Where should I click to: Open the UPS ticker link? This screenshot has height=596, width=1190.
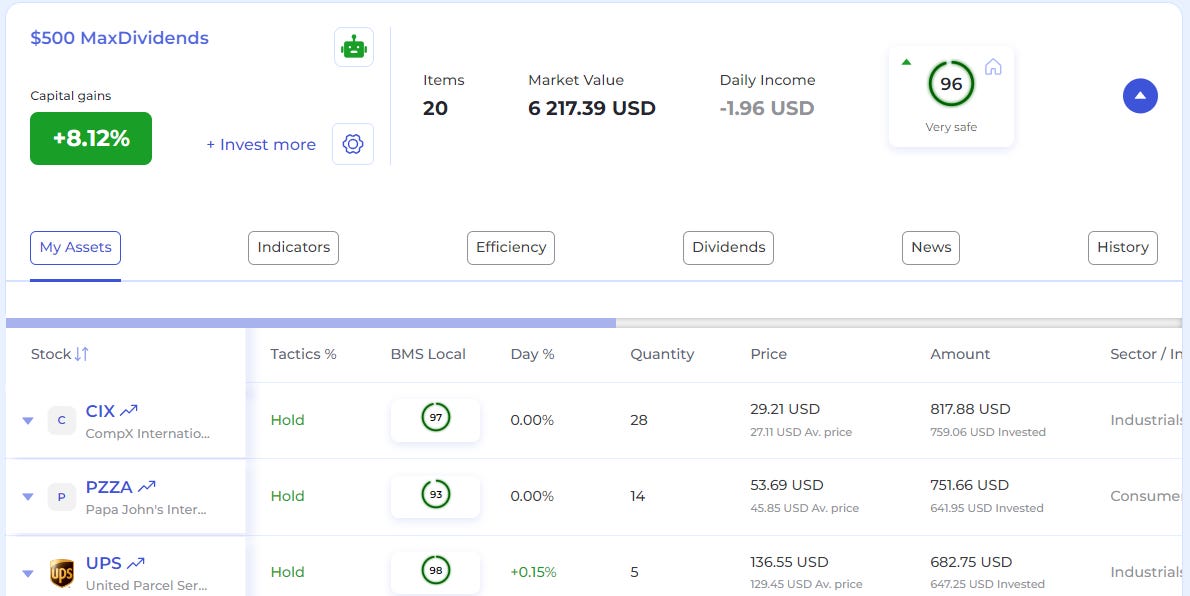[x=104, y=563]
